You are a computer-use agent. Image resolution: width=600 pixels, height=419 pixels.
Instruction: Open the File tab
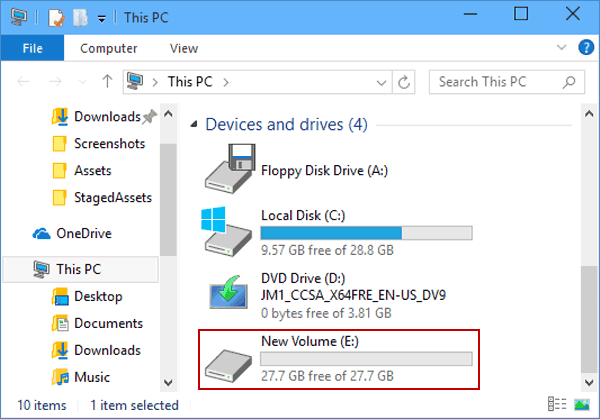tap(33, 48)
